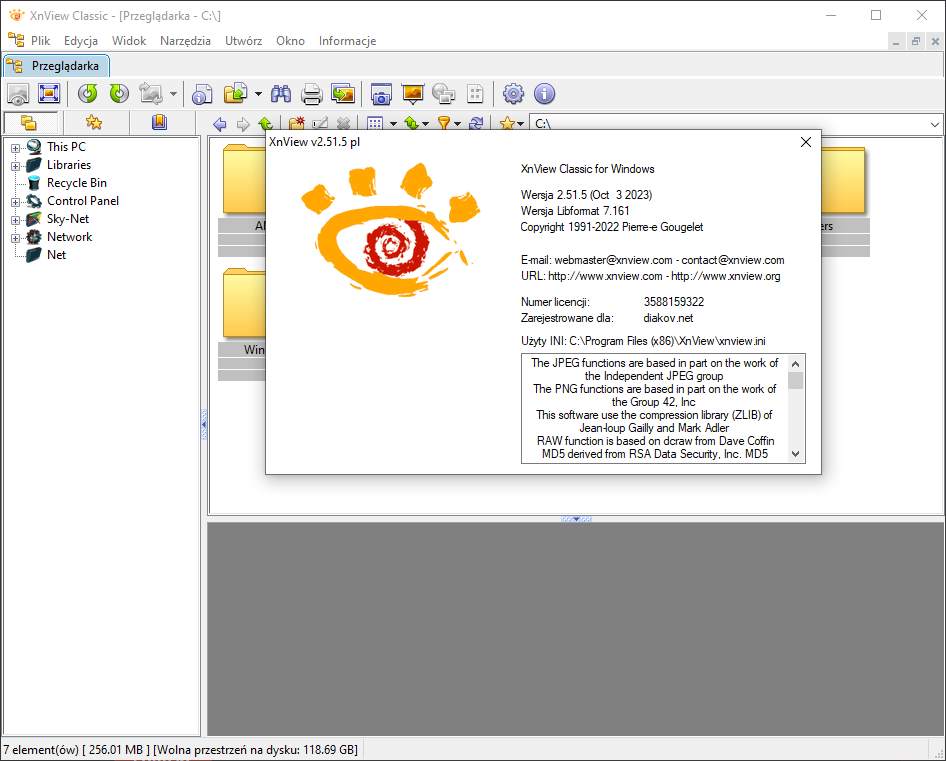Rotate right with the clockwise arrow icon

click(x=119, y=94)
